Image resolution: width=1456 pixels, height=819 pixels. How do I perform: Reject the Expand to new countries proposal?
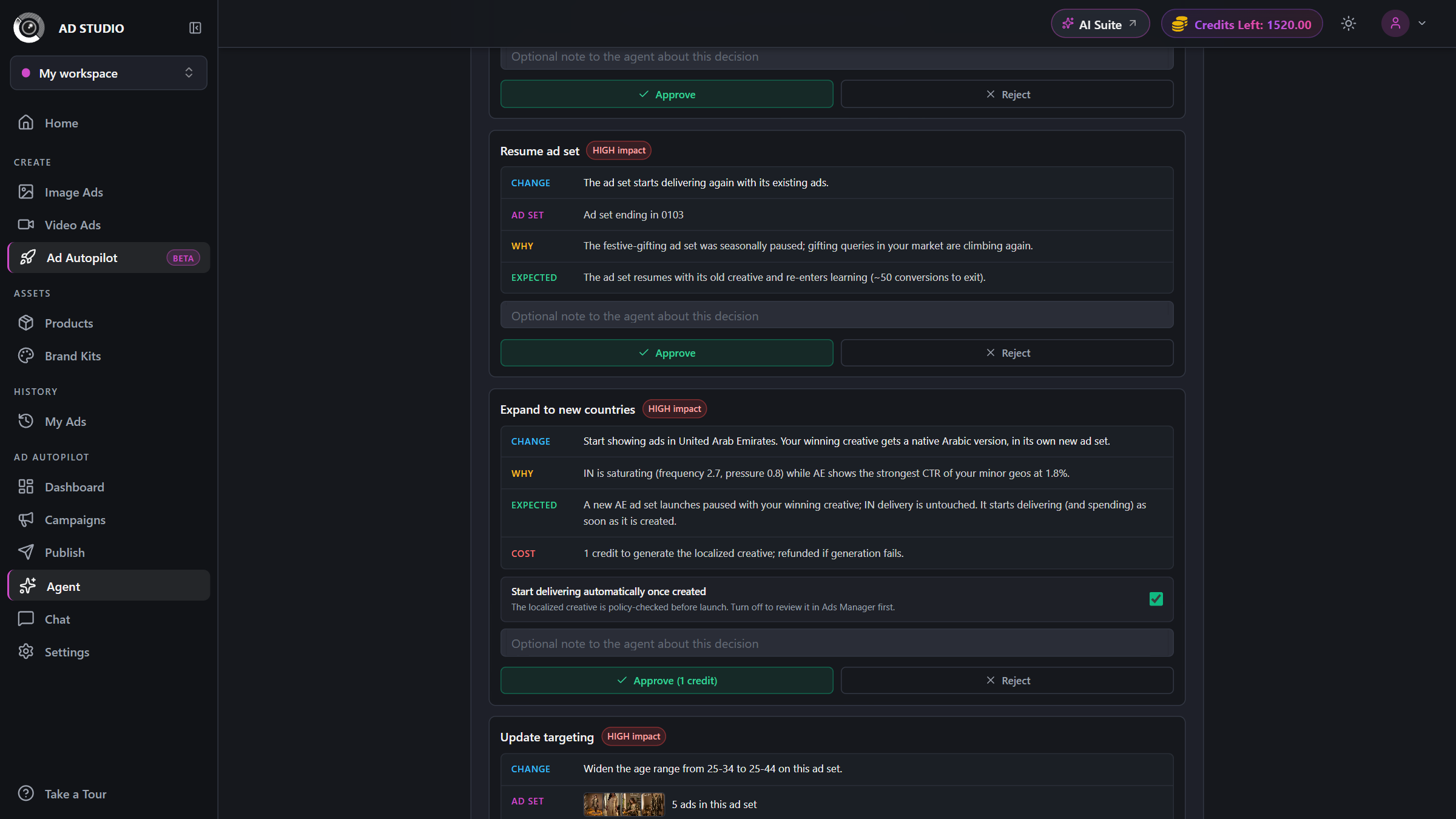tap(1007, 681)
